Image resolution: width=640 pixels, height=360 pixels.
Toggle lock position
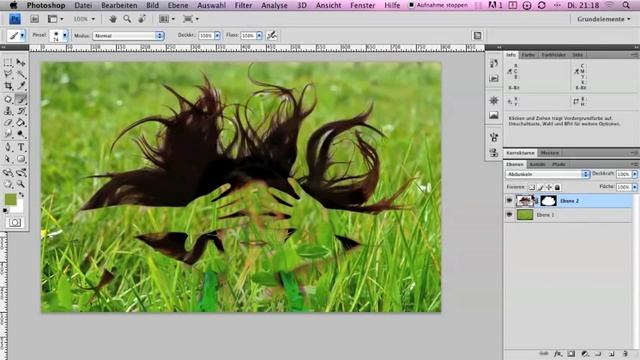tap(549, 187)
